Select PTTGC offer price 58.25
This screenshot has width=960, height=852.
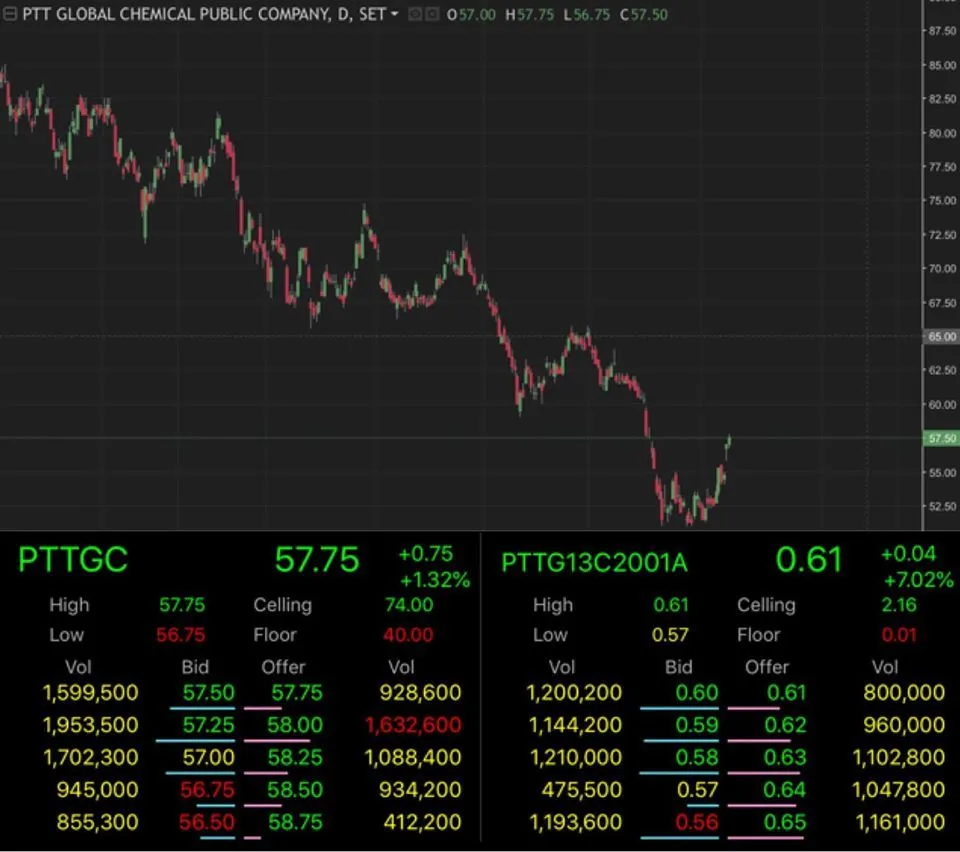tap(294, 758)
